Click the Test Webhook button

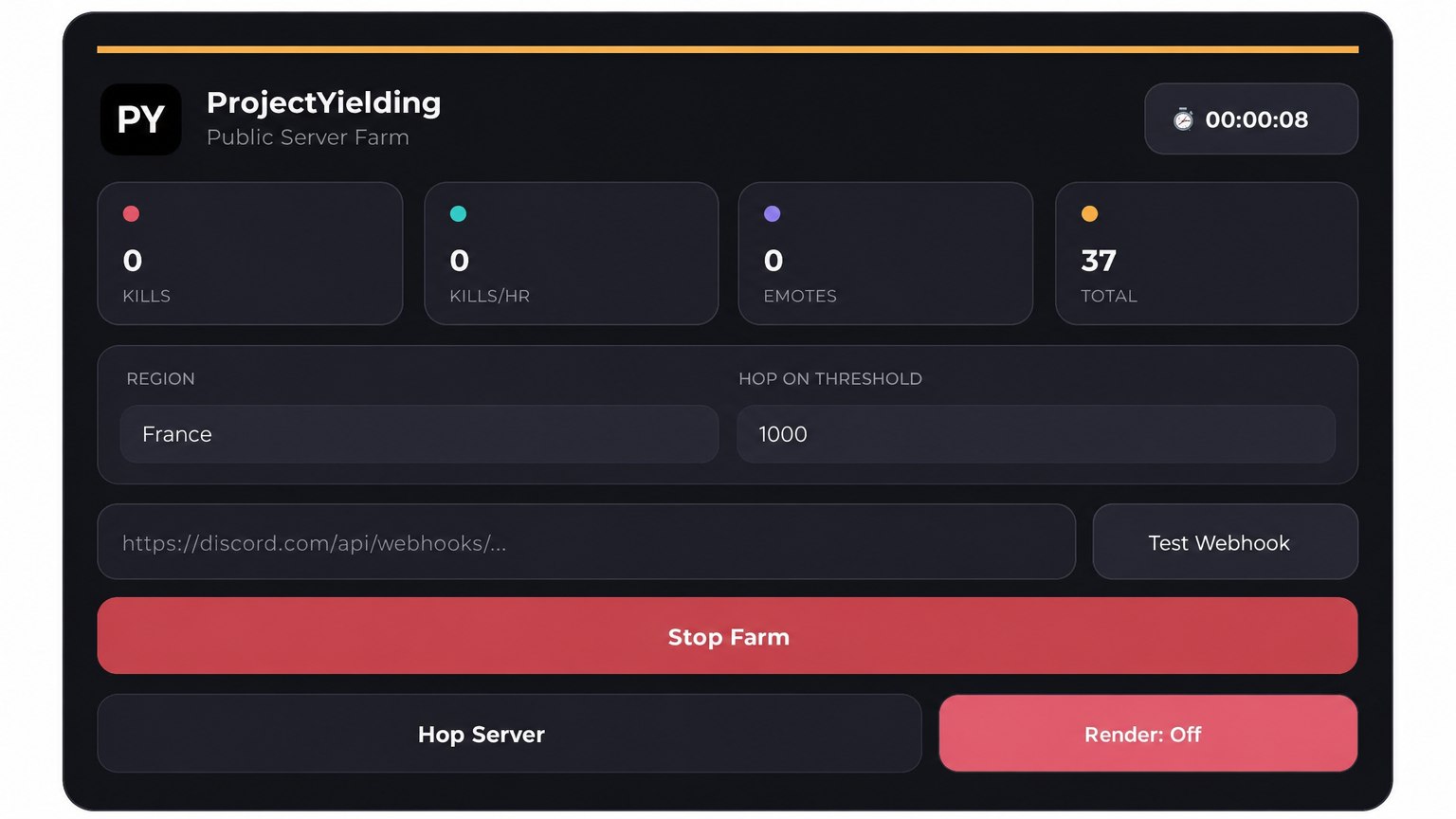(1225, 542)
